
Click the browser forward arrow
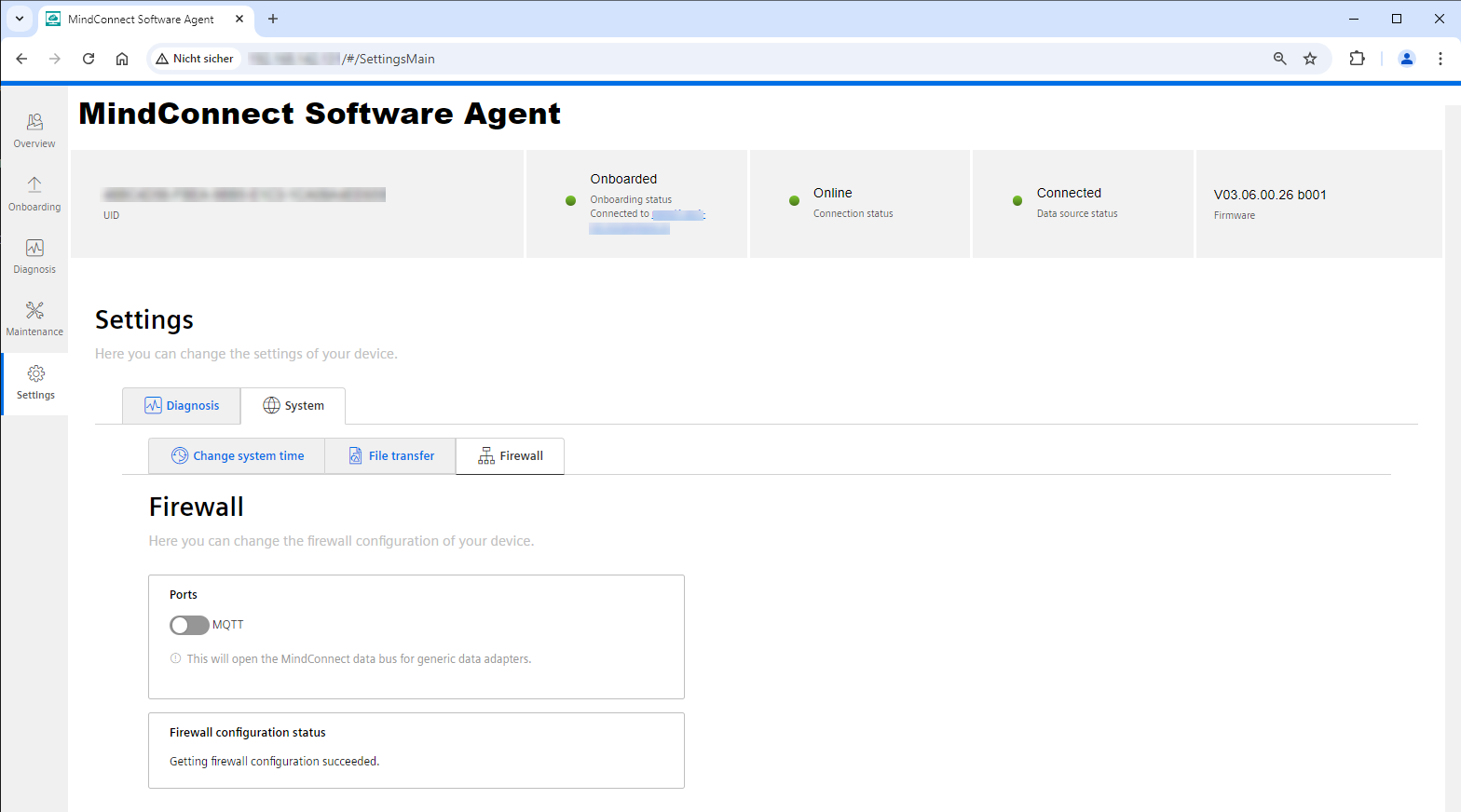(x=55, y=59)
